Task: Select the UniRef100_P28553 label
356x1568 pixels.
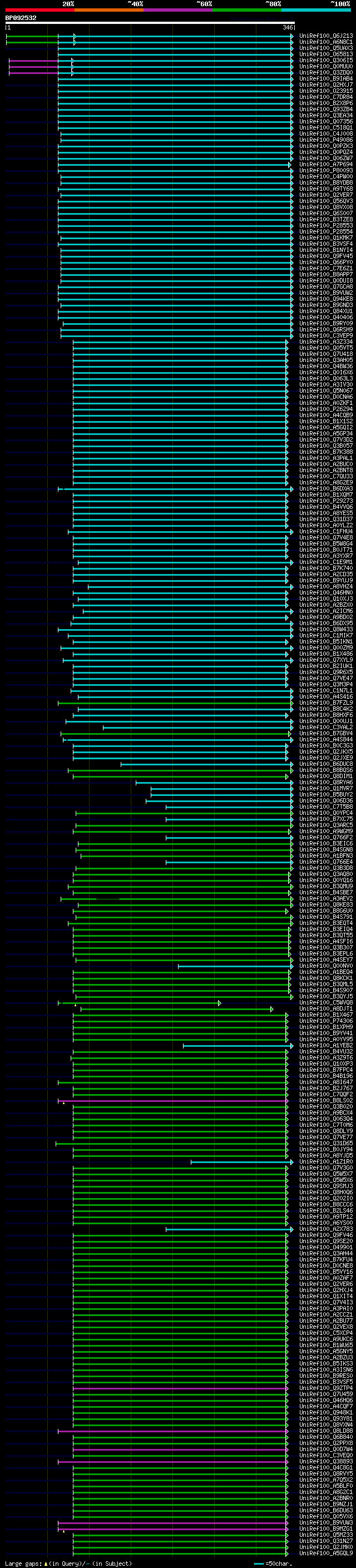Action: click(325, 225)
